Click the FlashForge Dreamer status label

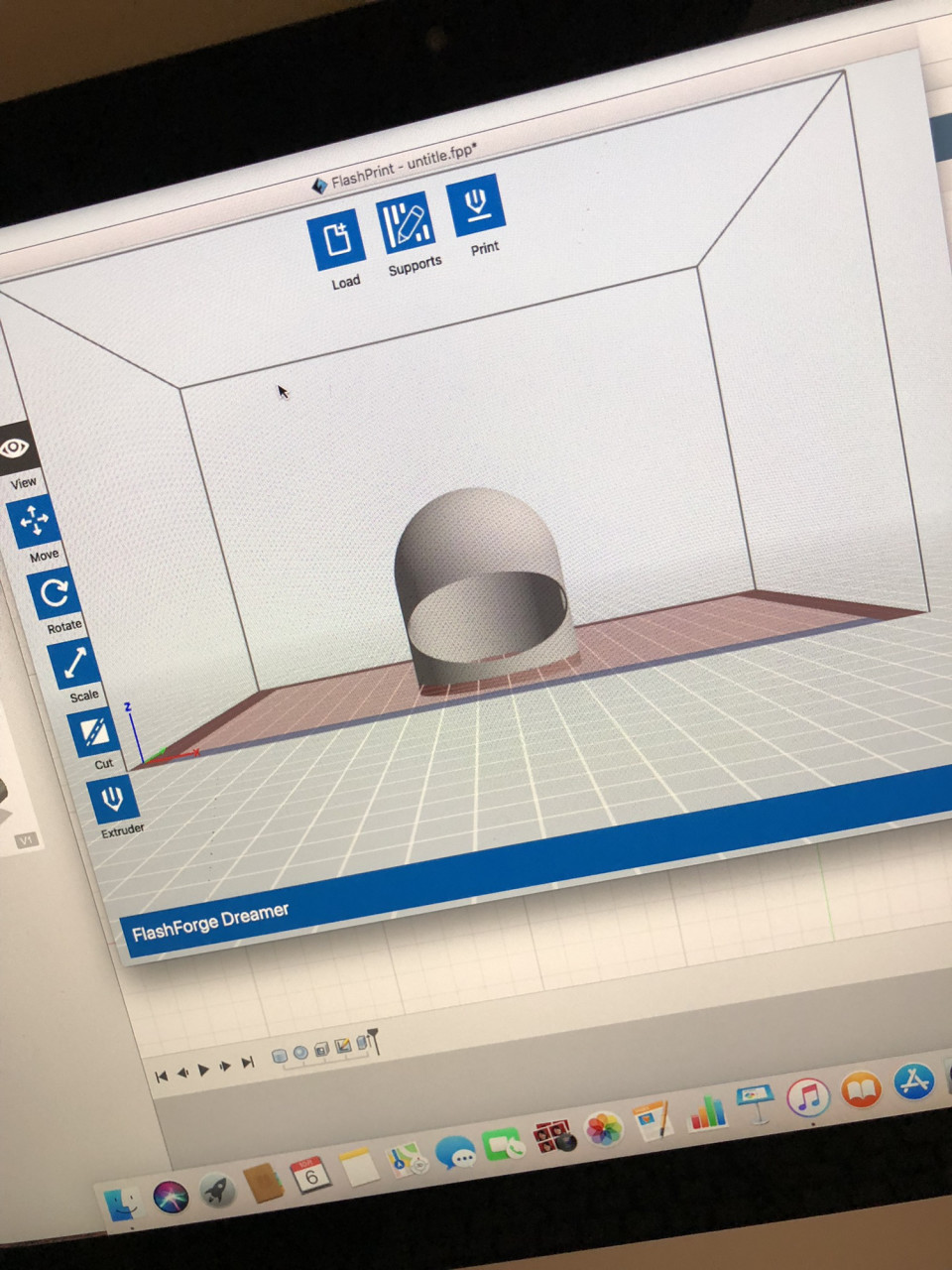tap(210, 922)
